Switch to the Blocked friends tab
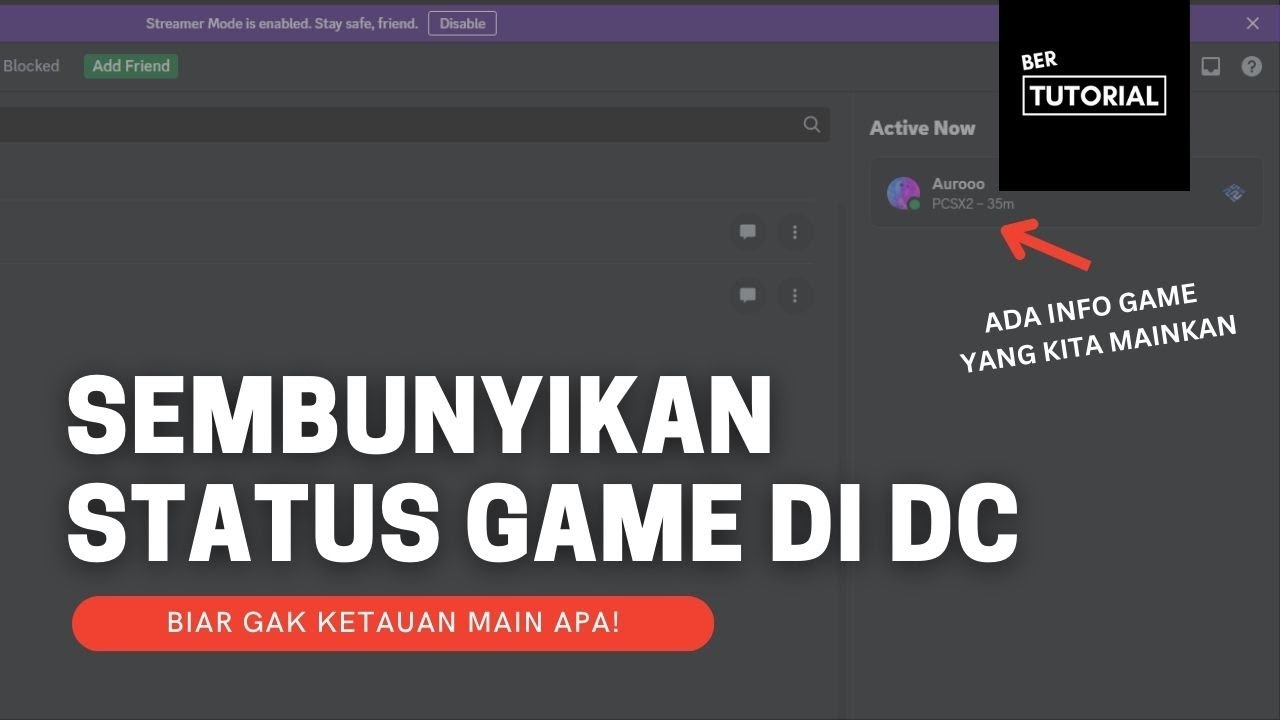Screen dimensions: 1280x720 [x=31, y=66]
